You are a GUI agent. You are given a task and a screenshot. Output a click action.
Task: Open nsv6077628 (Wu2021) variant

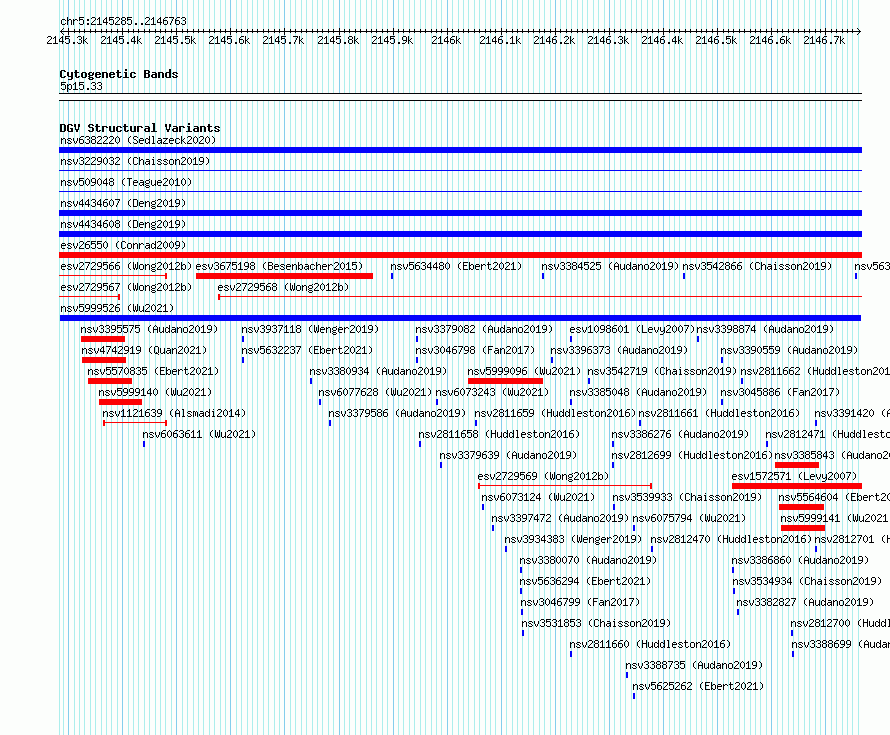tap(375, 392)
